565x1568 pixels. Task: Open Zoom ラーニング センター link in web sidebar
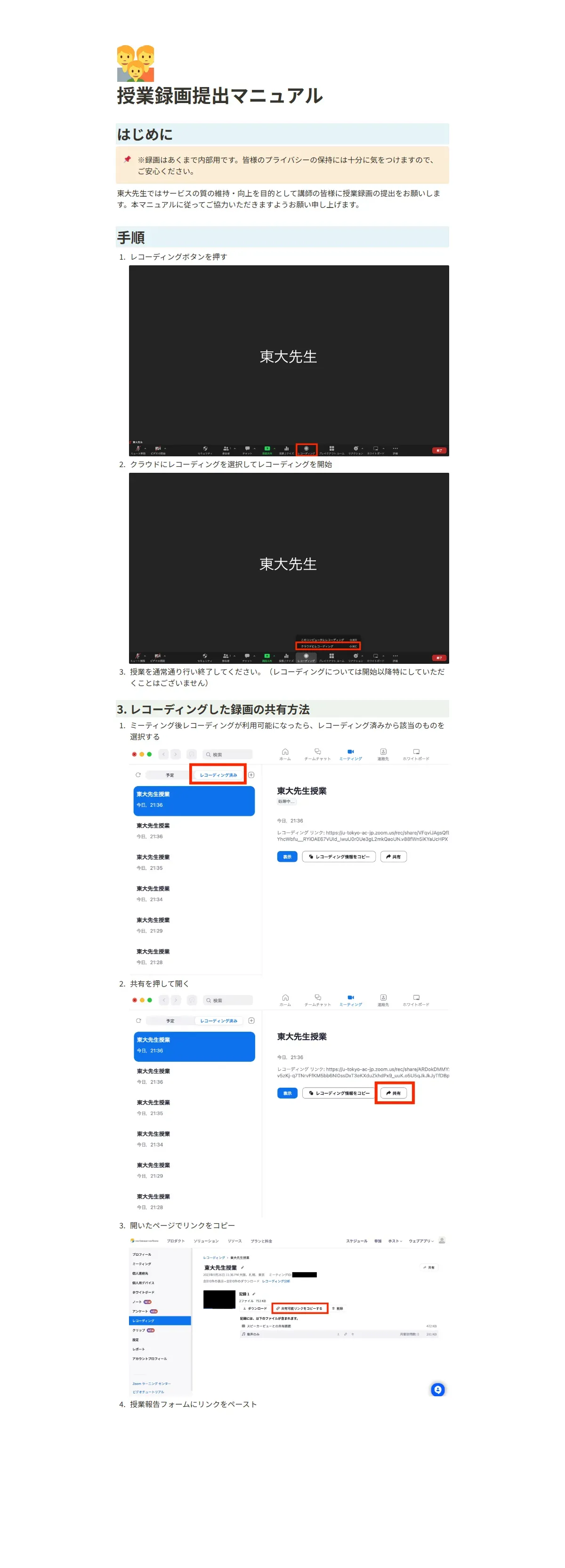coord(152,1384)
